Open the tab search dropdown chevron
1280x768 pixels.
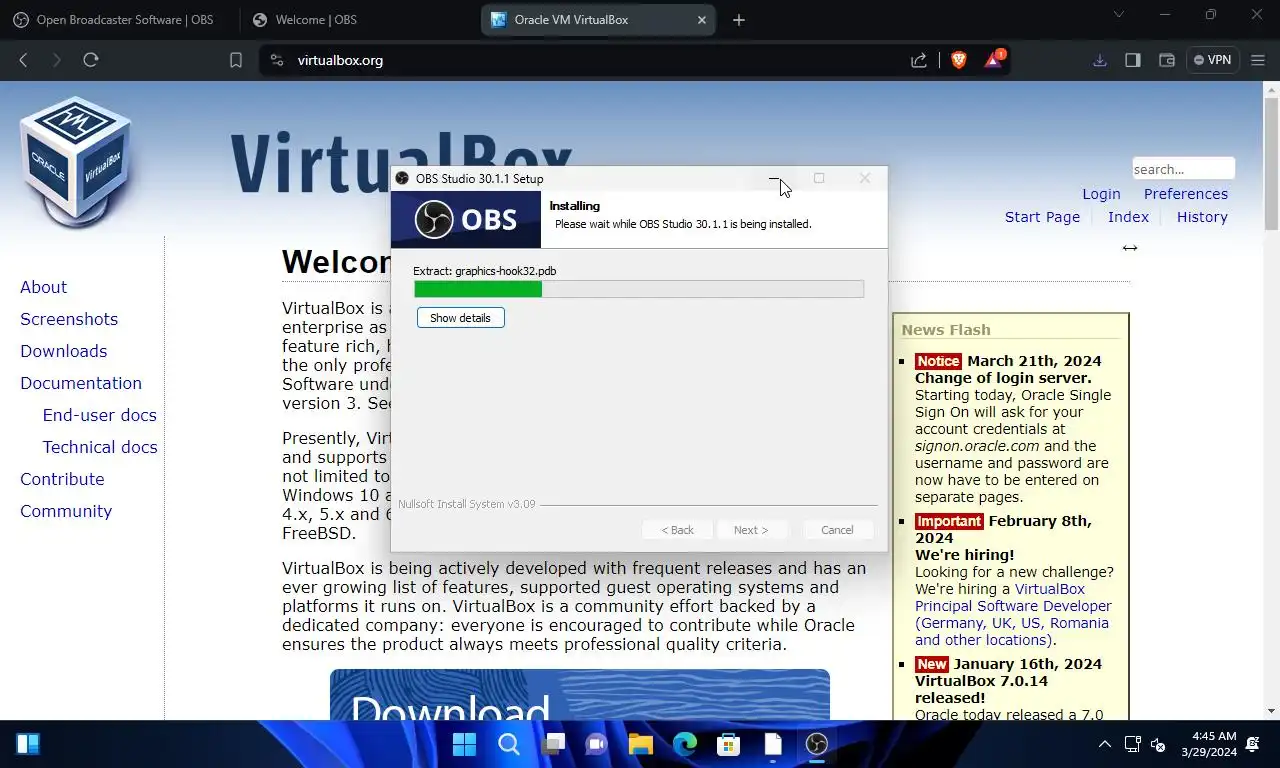(x=1119, y=14)
